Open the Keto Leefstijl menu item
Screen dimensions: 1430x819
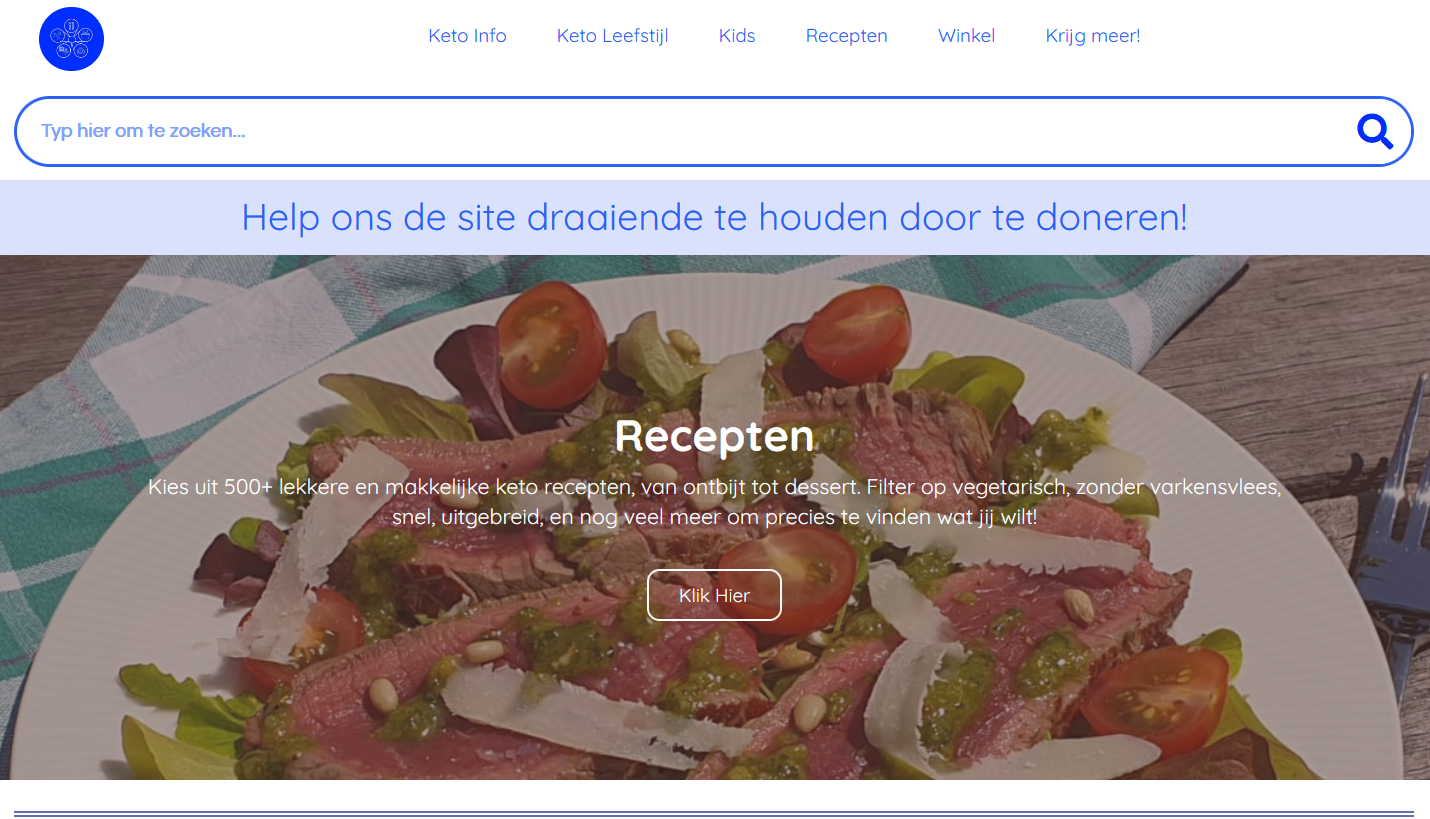pyautogui.click(x=612, y=36)
